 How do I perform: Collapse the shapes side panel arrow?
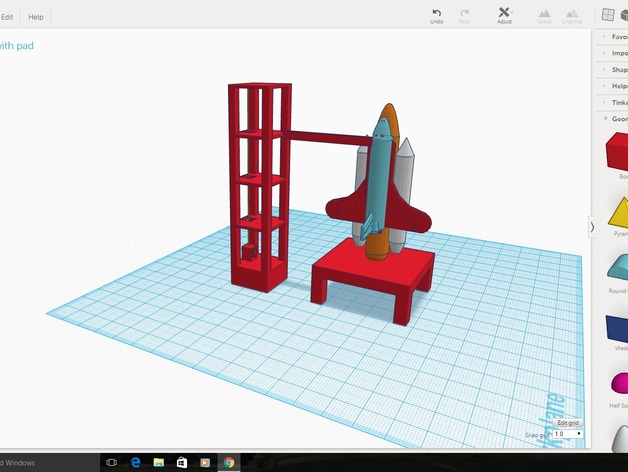click(592, 227)
